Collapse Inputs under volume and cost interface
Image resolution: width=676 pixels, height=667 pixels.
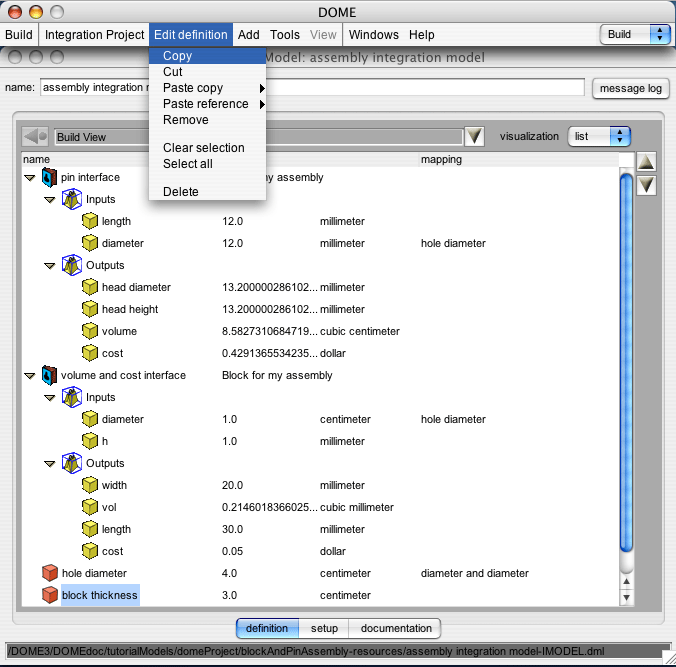pyautogui.click(x=50, y=398)
